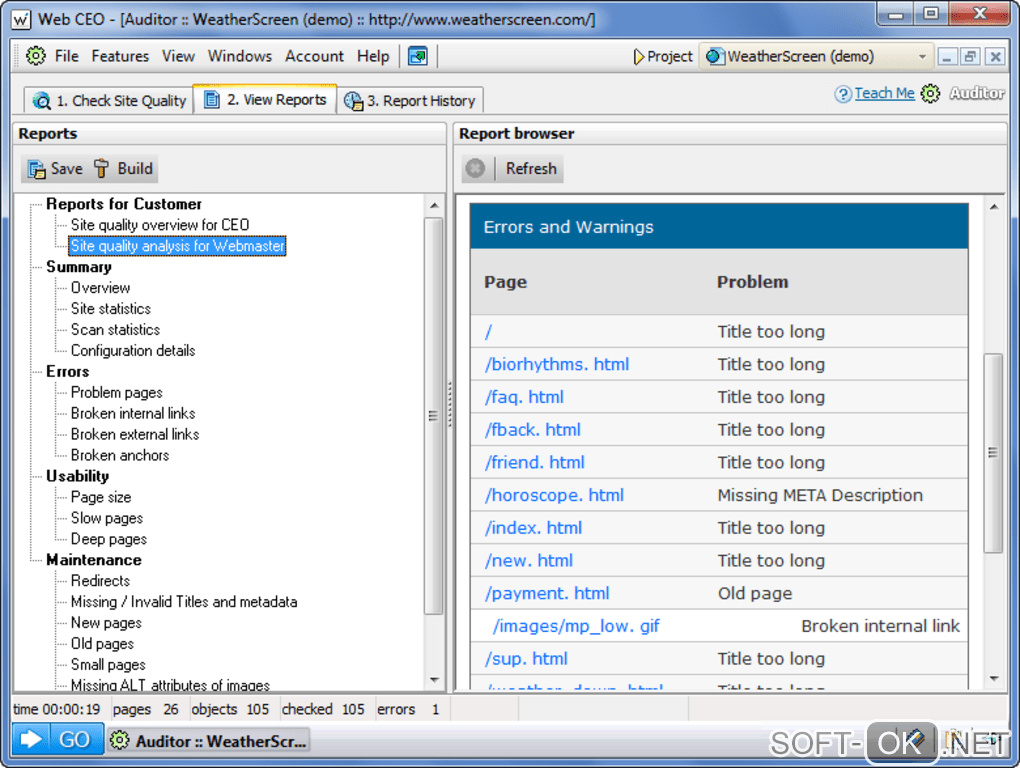Open the Features menu
The image size is (1020, 768).
(120, 57)
